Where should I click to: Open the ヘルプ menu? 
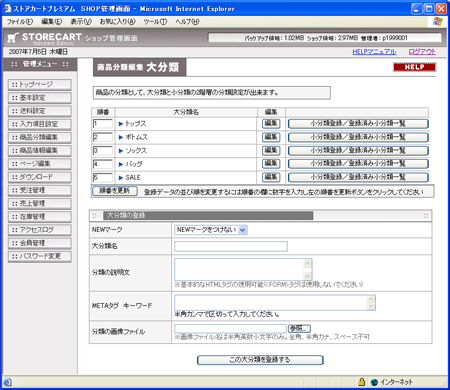[x=187, y=22]
